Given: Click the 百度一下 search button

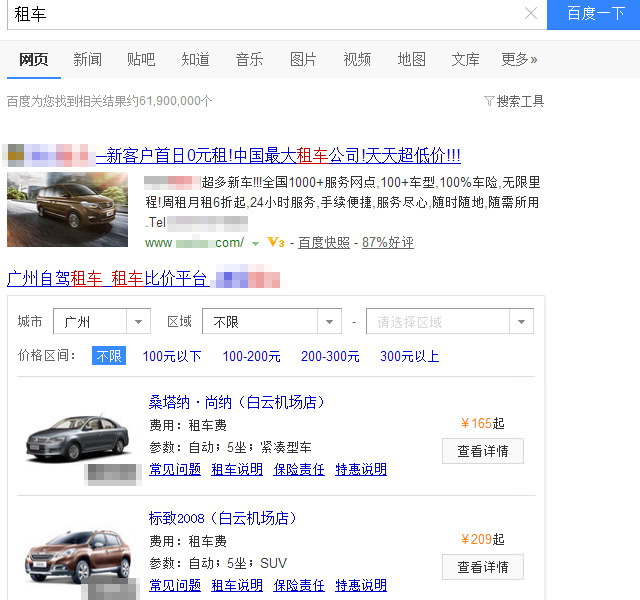Looking at the screenshot, I should (x=594, y=14).
